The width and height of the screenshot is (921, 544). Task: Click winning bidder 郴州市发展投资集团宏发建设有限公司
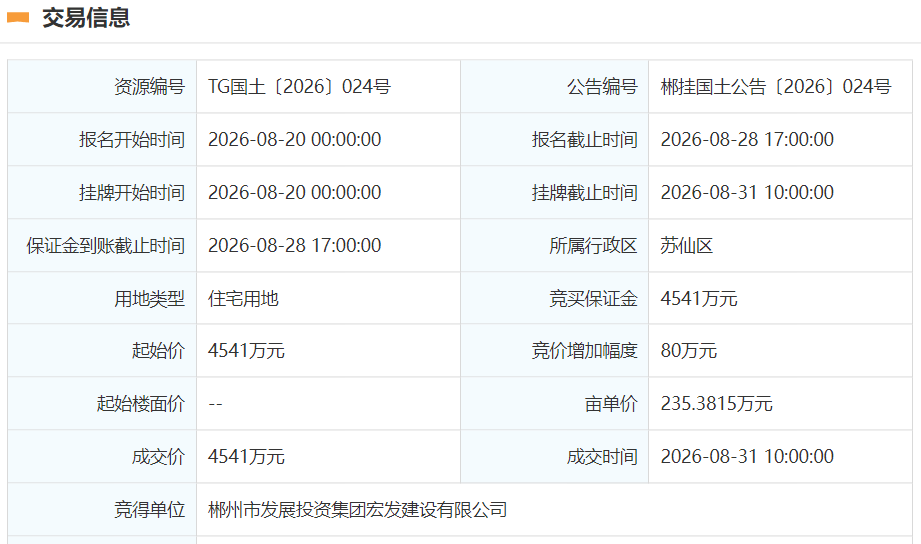(x=358, y=509)
